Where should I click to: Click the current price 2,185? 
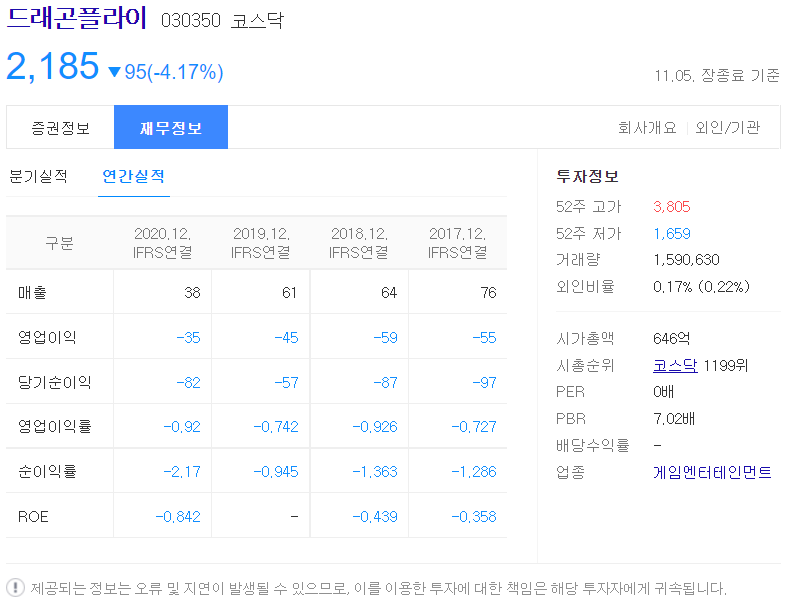[52, 66]
